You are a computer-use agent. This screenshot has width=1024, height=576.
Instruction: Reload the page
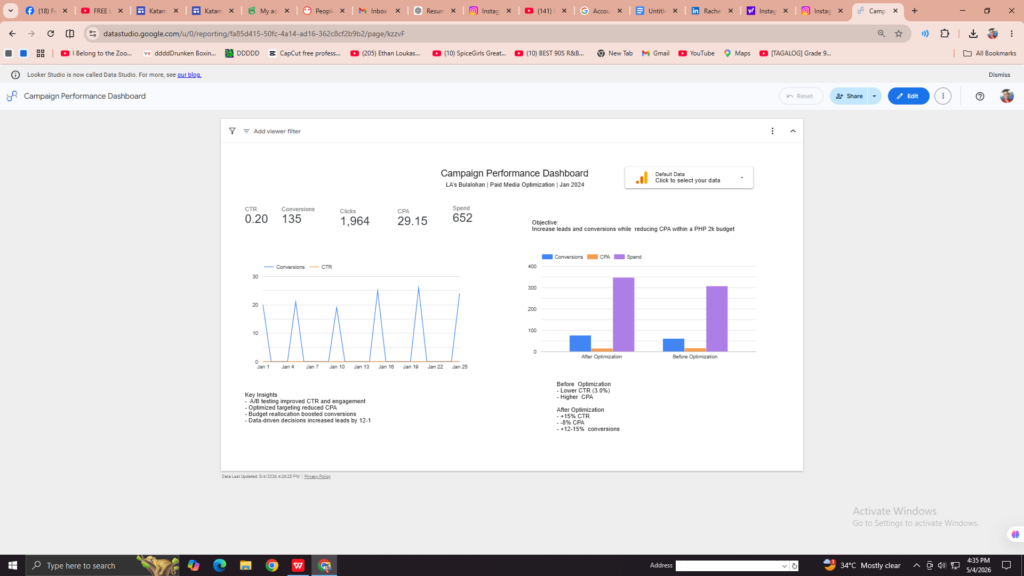click(x=50, y=33)
